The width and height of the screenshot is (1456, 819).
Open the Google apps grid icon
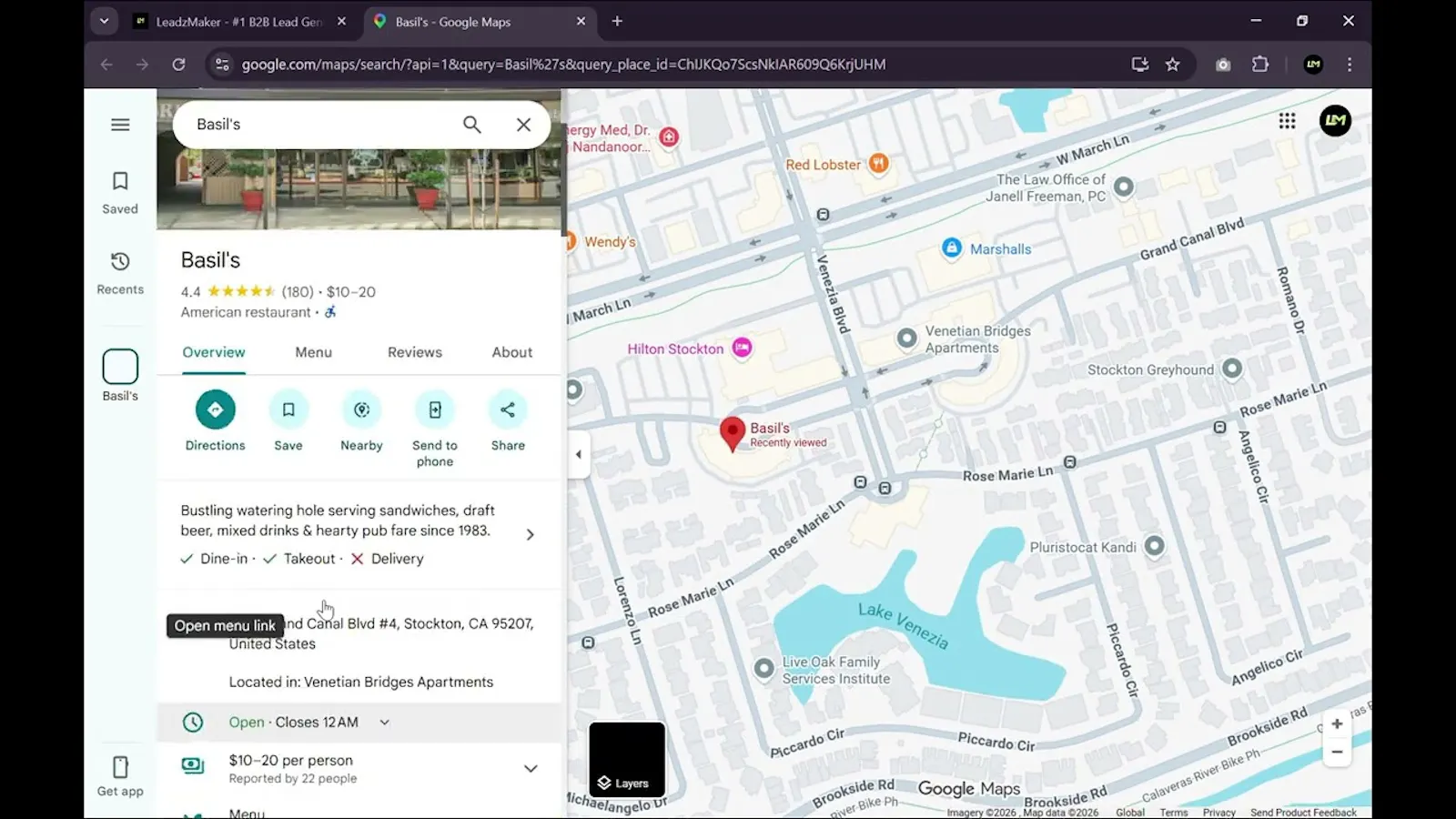pos(1287,121)
